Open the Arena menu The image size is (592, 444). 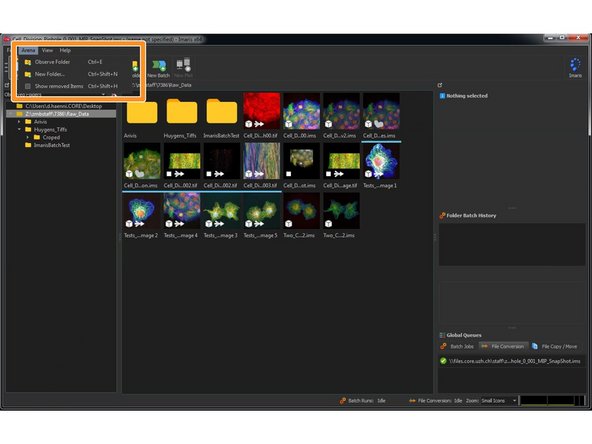pos(28,50)
